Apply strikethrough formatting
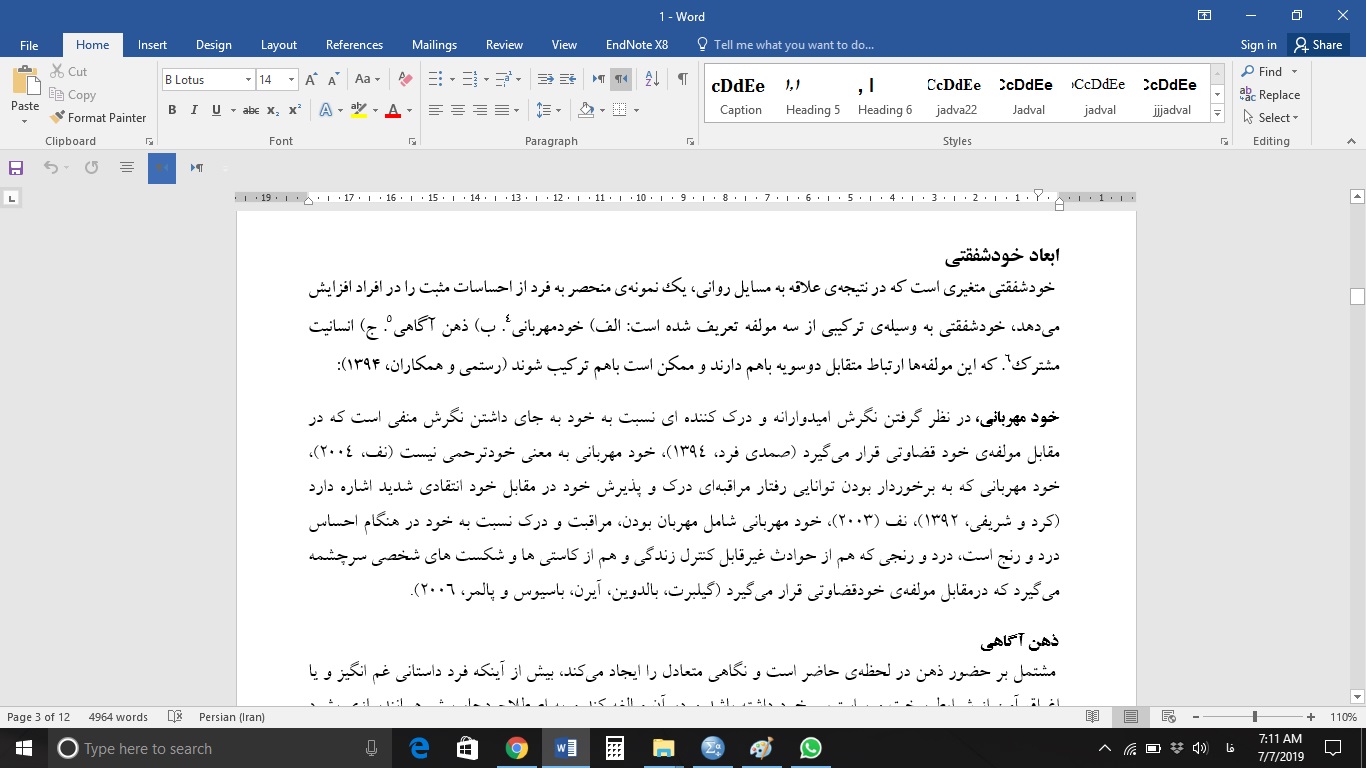Image resolution: width=1366 pixels, height=768 pixels. [x=250, y=110]
